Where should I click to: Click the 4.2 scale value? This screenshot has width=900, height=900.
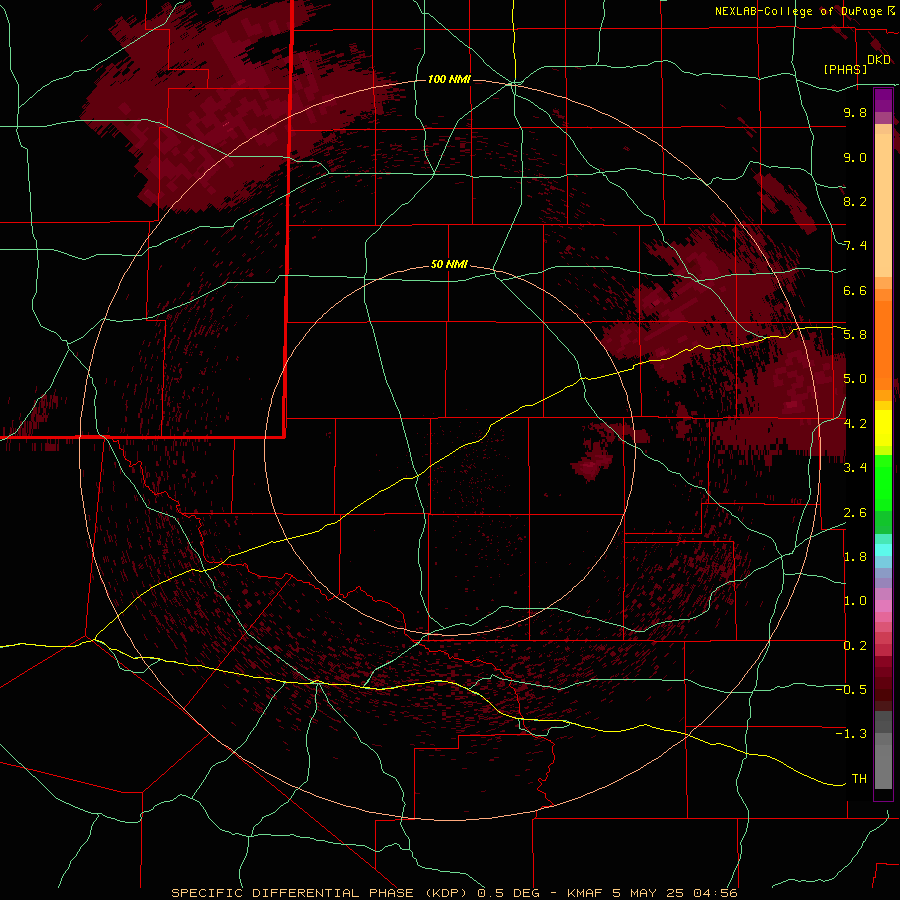855,424
